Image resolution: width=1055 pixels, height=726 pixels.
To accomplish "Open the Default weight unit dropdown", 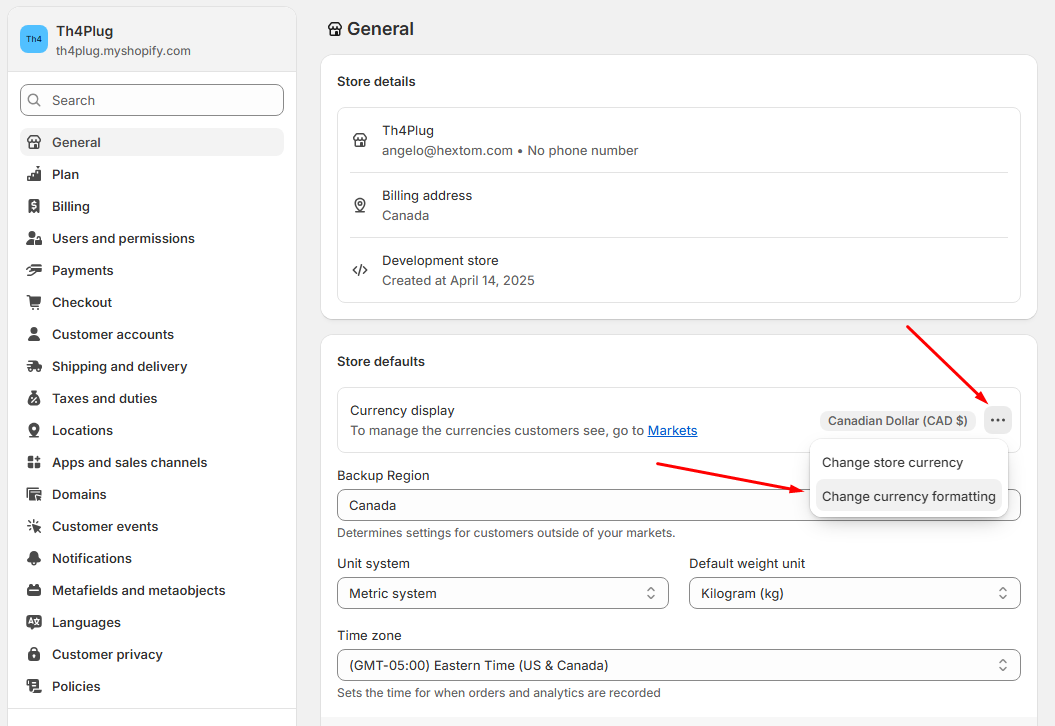I will click(854, 593).
